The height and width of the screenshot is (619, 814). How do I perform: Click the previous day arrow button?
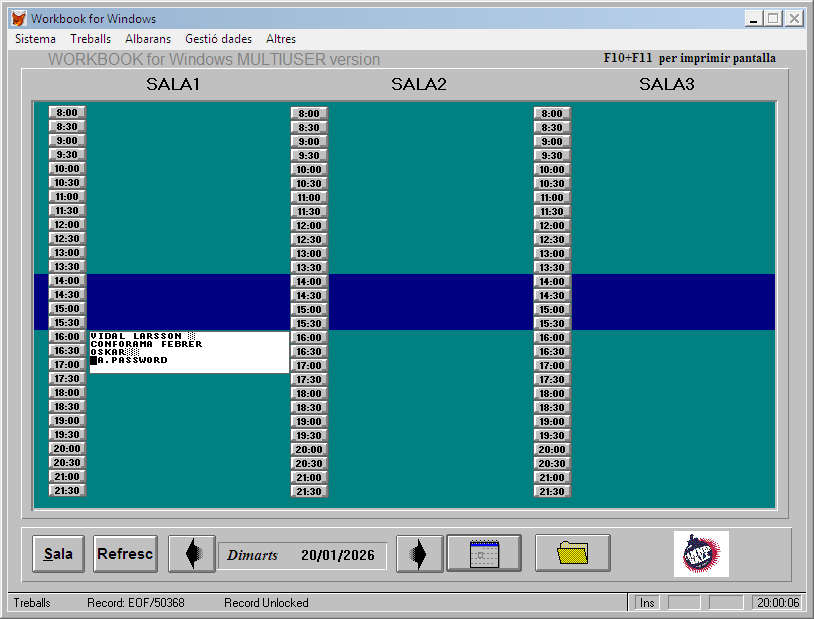(191, 554)
